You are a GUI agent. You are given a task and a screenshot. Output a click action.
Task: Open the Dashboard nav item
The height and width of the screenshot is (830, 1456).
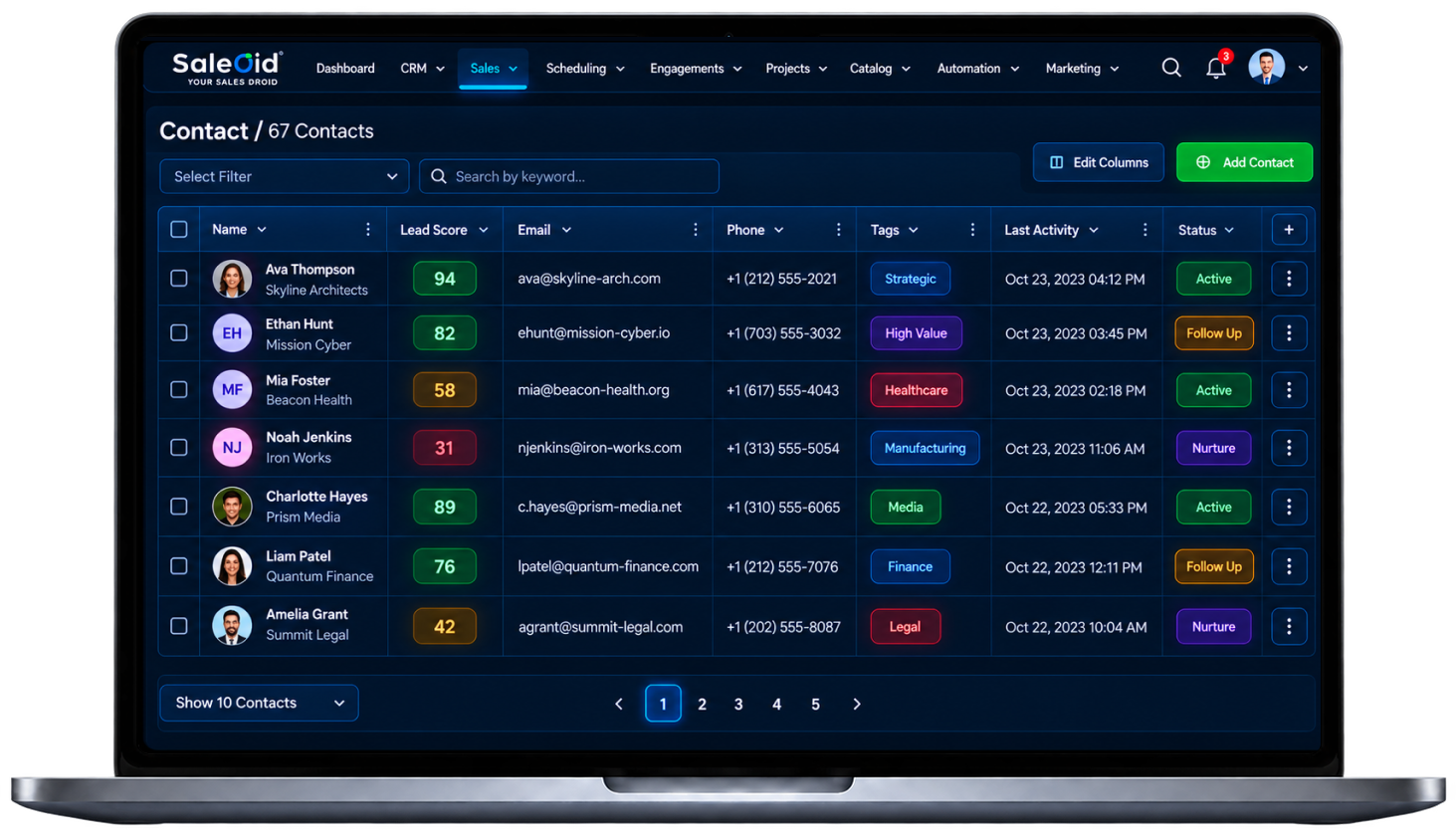(x=345, y=69)
